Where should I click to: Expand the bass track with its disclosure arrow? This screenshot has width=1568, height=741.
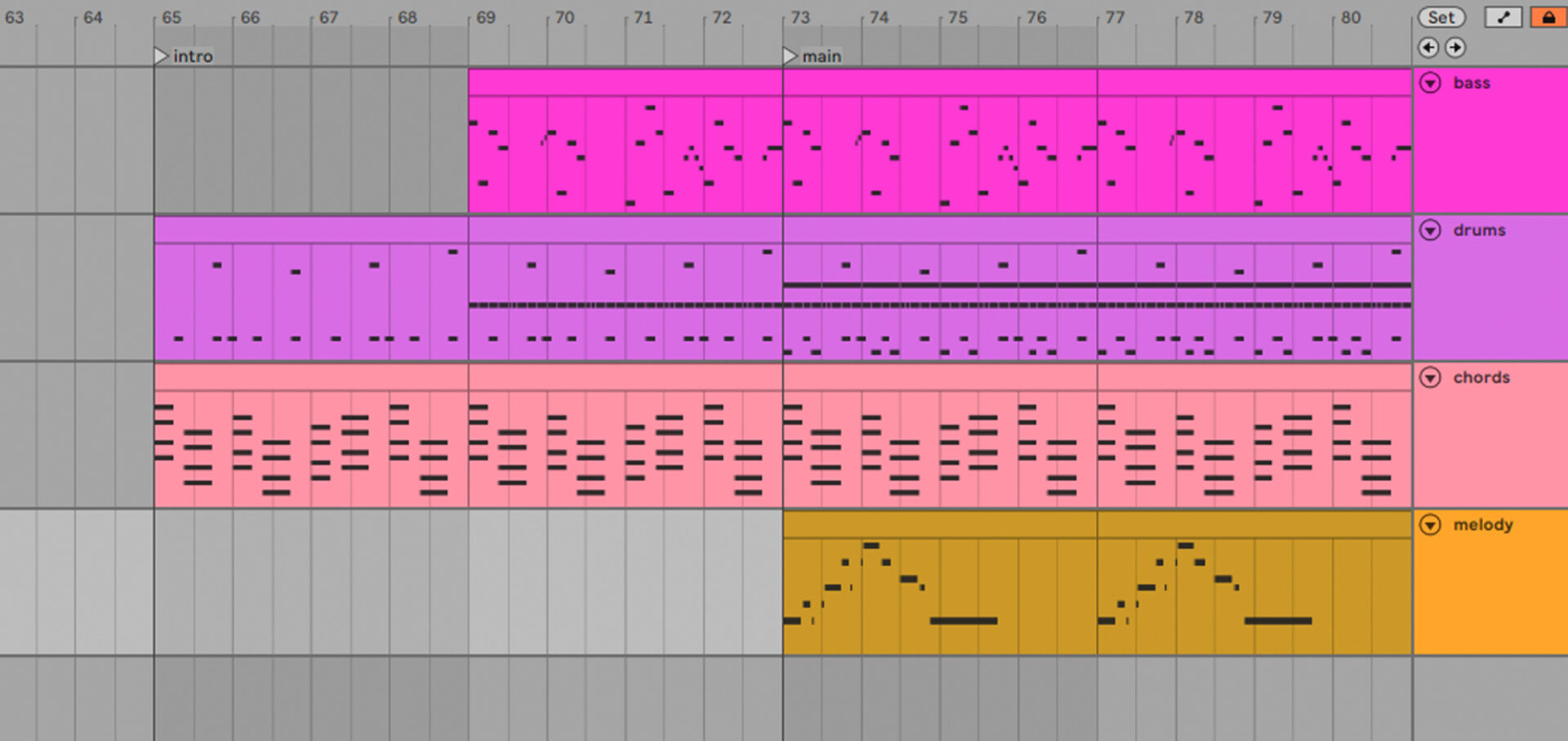click(x=1430, y=83)
